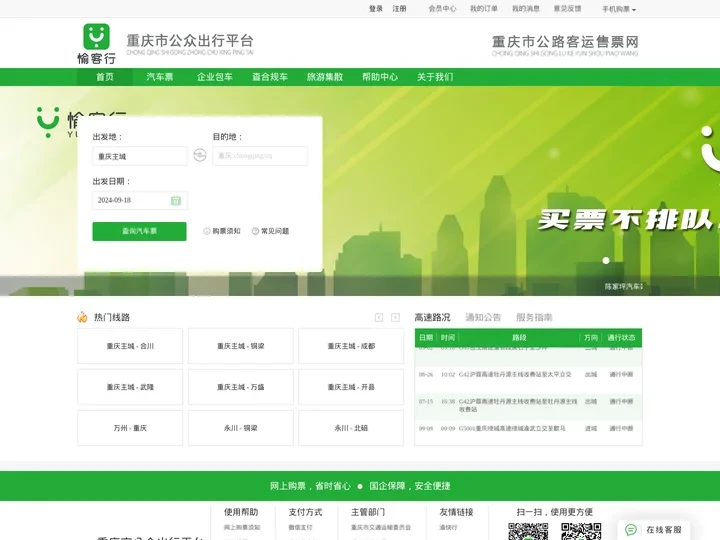Select the 万州 - 重庆 route card
The height and width of the screenshot is (540, 720).
coord(130,428)
